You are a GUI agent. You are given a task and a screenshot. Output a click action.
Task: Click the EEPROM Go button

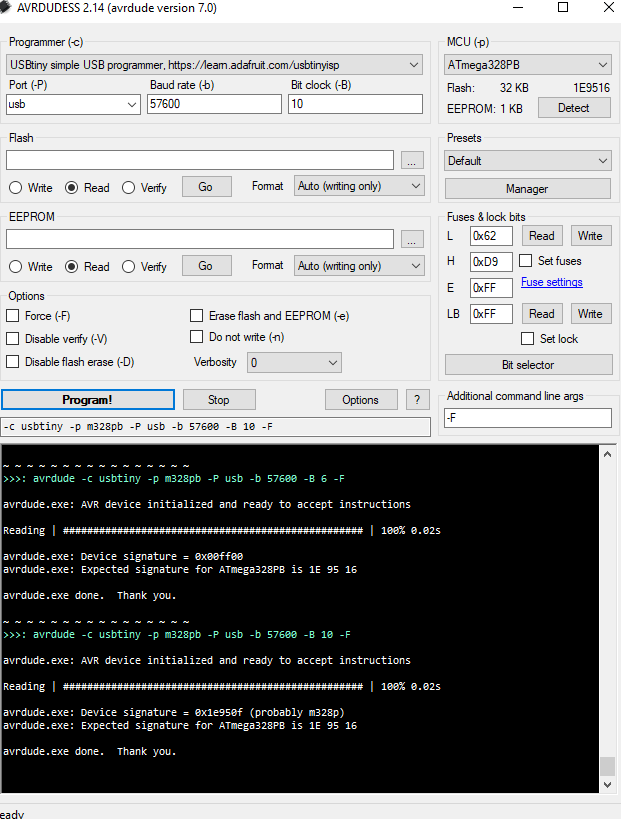206,266
